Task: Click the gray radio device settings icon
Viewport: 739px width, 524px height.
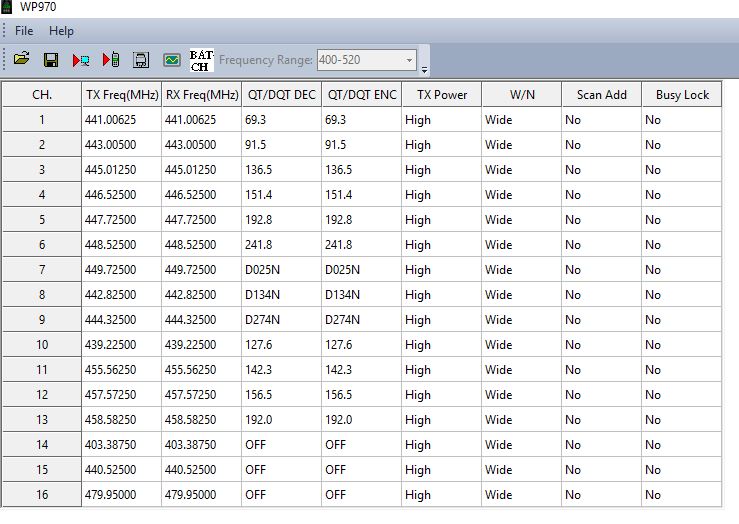Action: click(x=141, y=60)
